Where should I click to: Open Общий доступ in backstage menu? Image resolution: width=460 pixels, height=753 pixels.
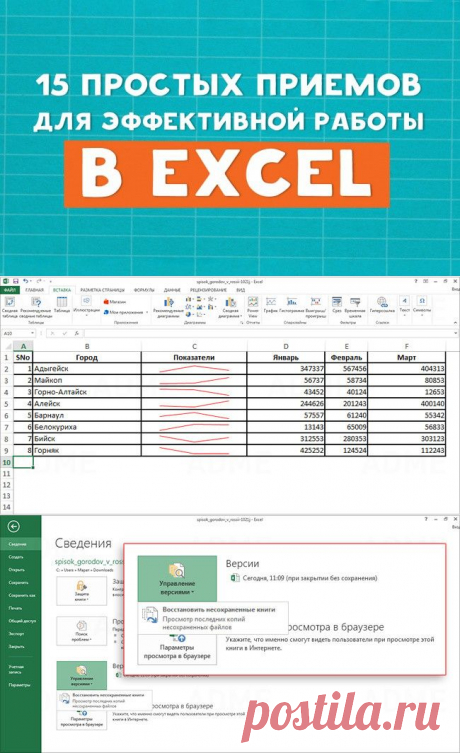pos(23,621)
